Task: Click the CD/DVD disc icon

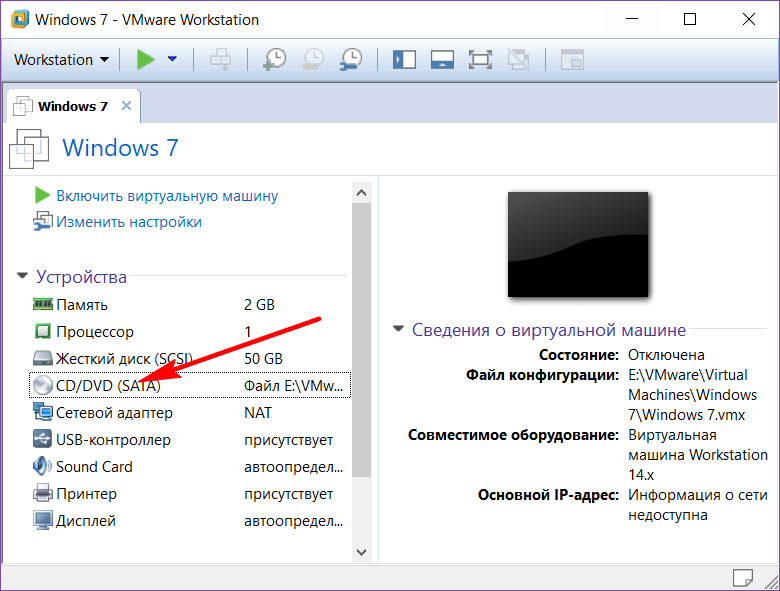Action: (43, 385)
